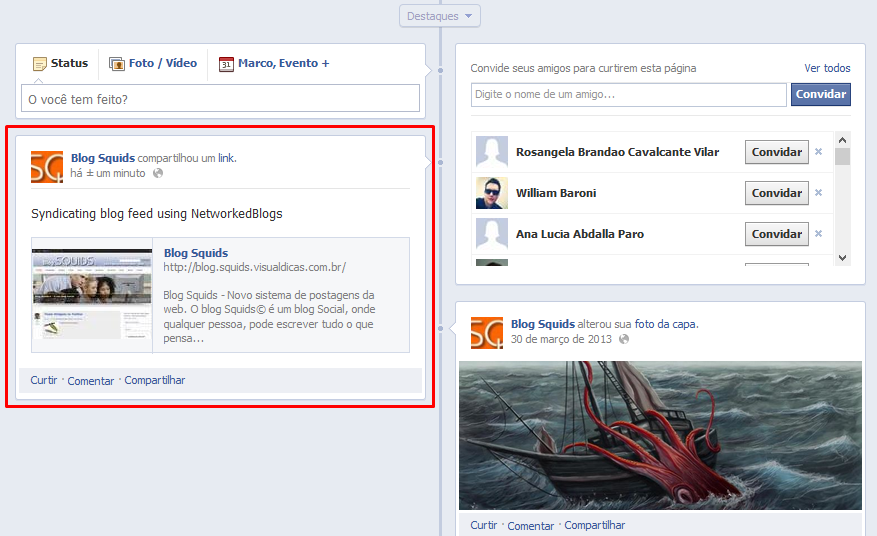Screen dimensions: 877x536
Task: Click Compartilhar under the cover photo
Action: pyautogui.click(x=595, y=525)
